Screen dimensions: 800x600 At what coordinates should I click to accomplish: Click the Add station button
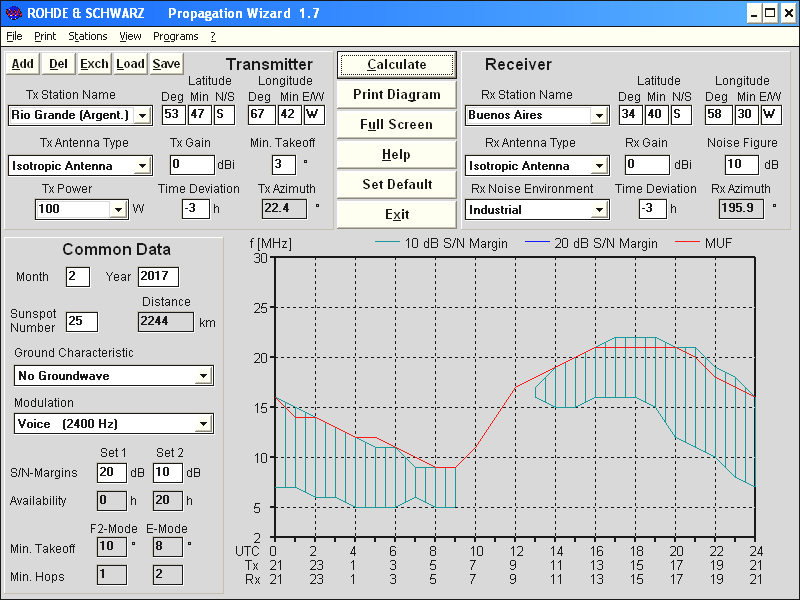point(23,64)
